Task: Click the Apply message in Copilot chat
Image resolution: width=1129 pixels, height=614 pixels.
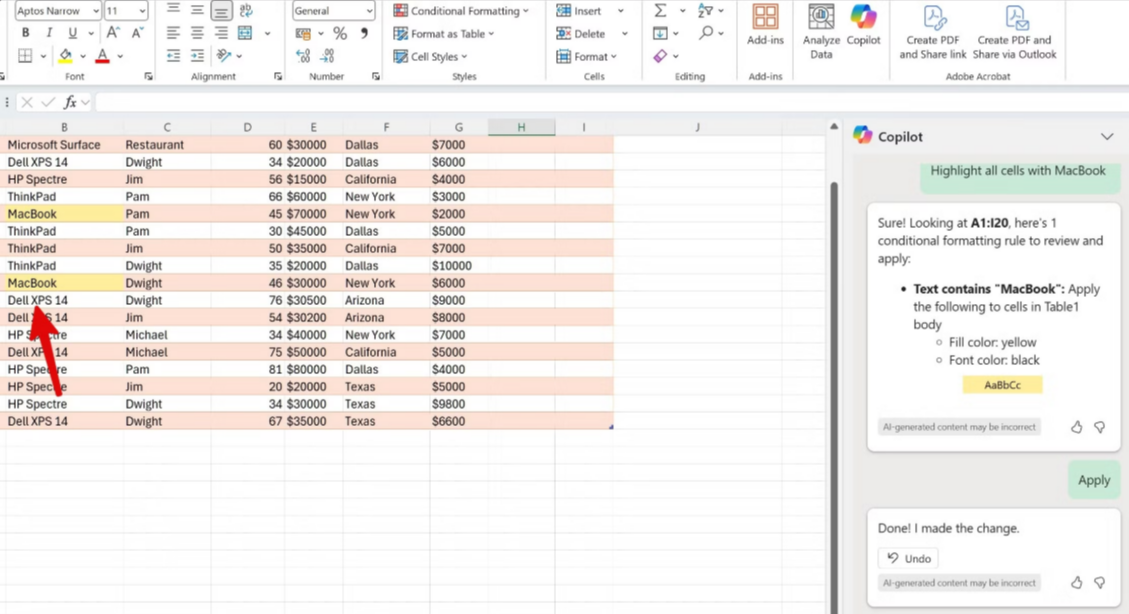Action: pos(1094,480)
